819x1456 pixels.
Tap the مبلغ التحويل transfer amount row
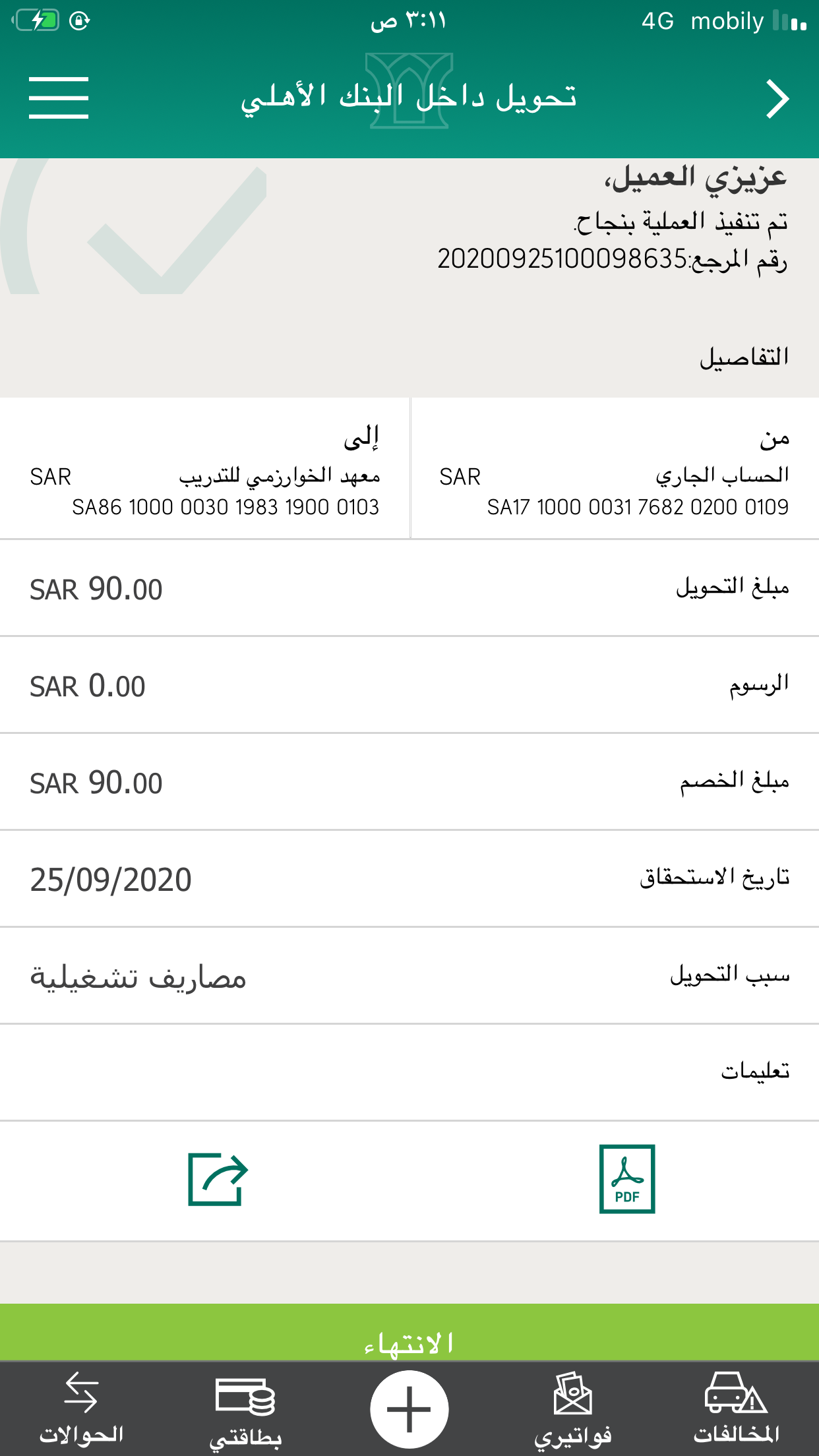[x=409, y=588]
